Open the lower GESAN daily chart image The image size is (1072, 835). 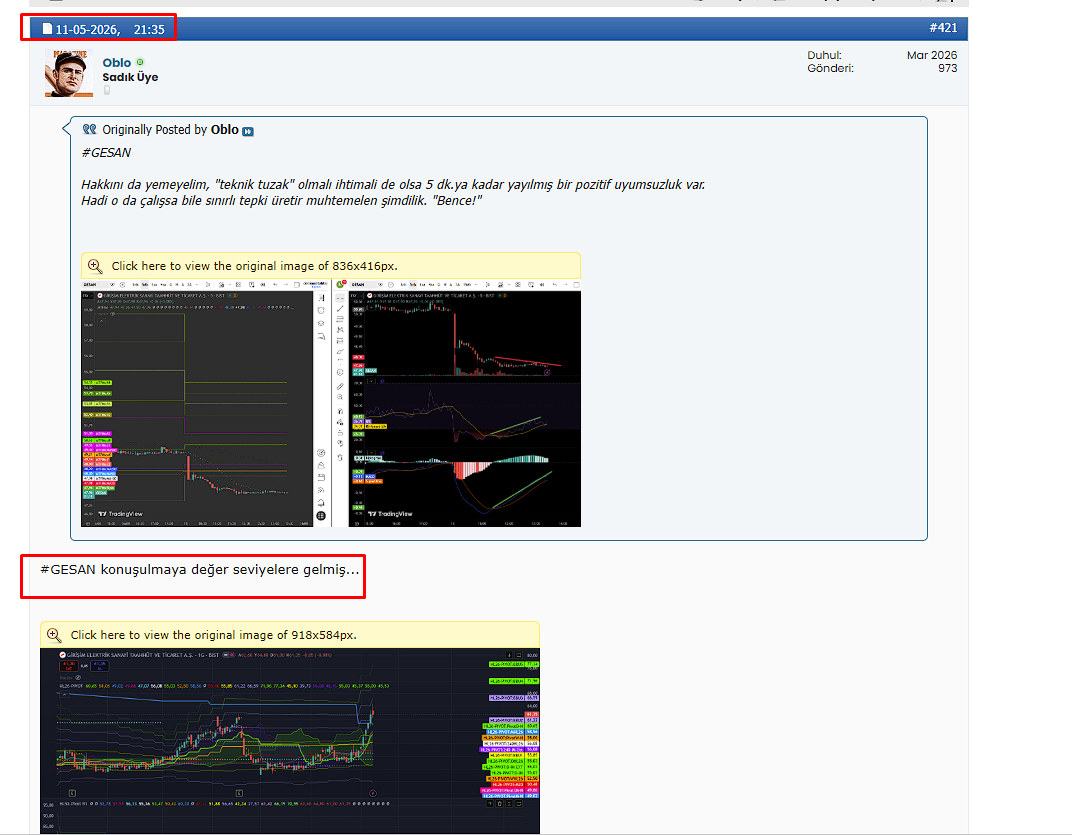click(x=290, y=741)
